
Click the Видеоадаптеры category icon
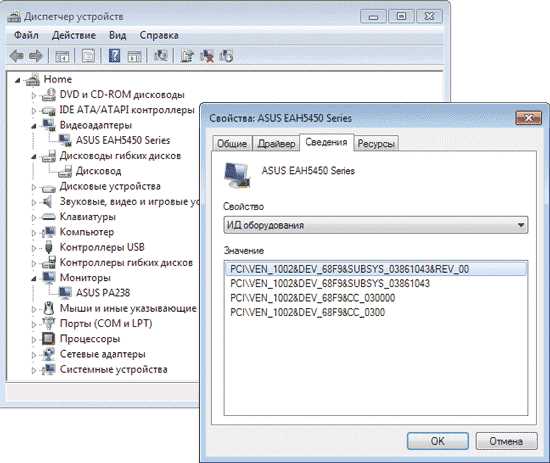48,125
